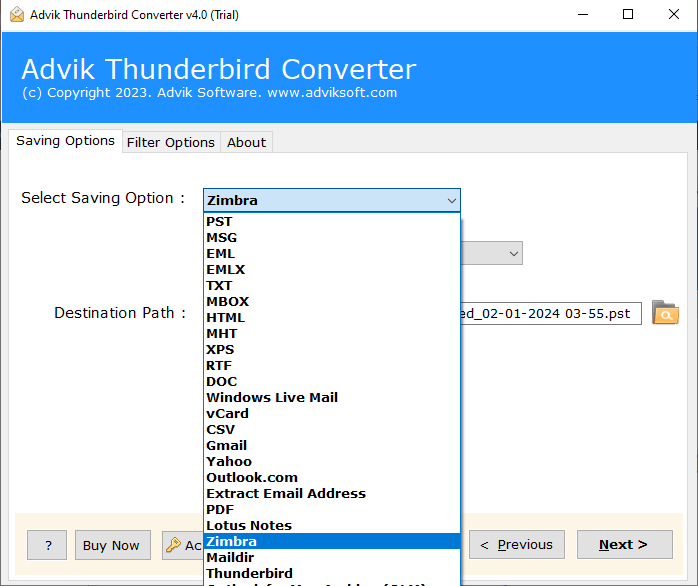The width and height of the screenshot is (698, 586).
Task: Select Extract Email Address option
Action: (332, 494)
